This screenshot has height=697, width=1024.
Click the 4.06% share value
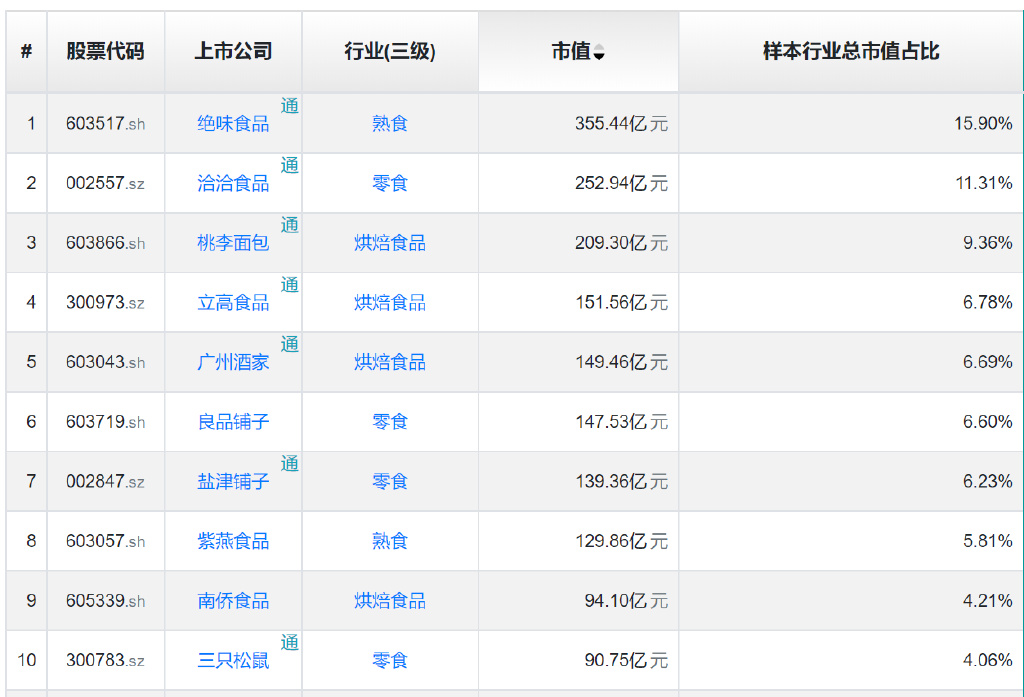[x=987, y=660]
